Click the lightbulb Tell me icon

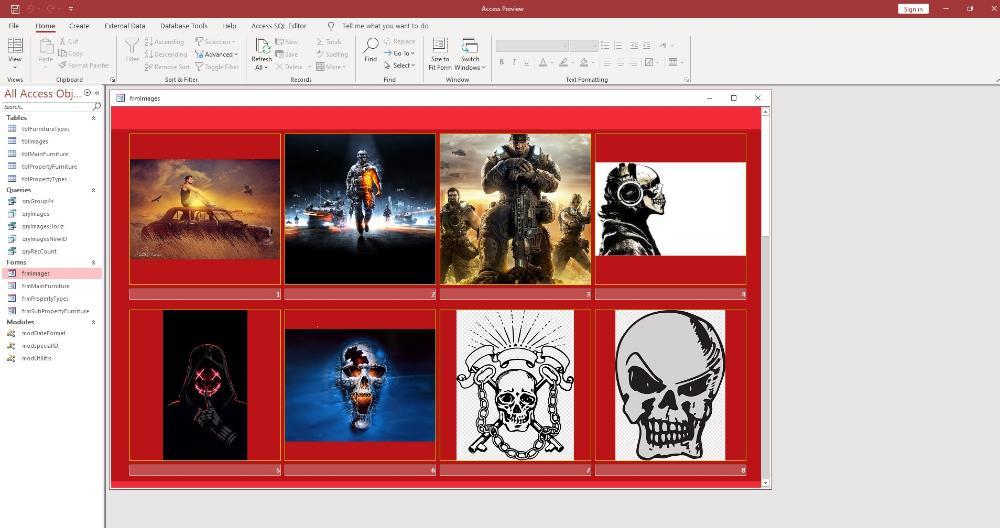[x=330, y=26]
